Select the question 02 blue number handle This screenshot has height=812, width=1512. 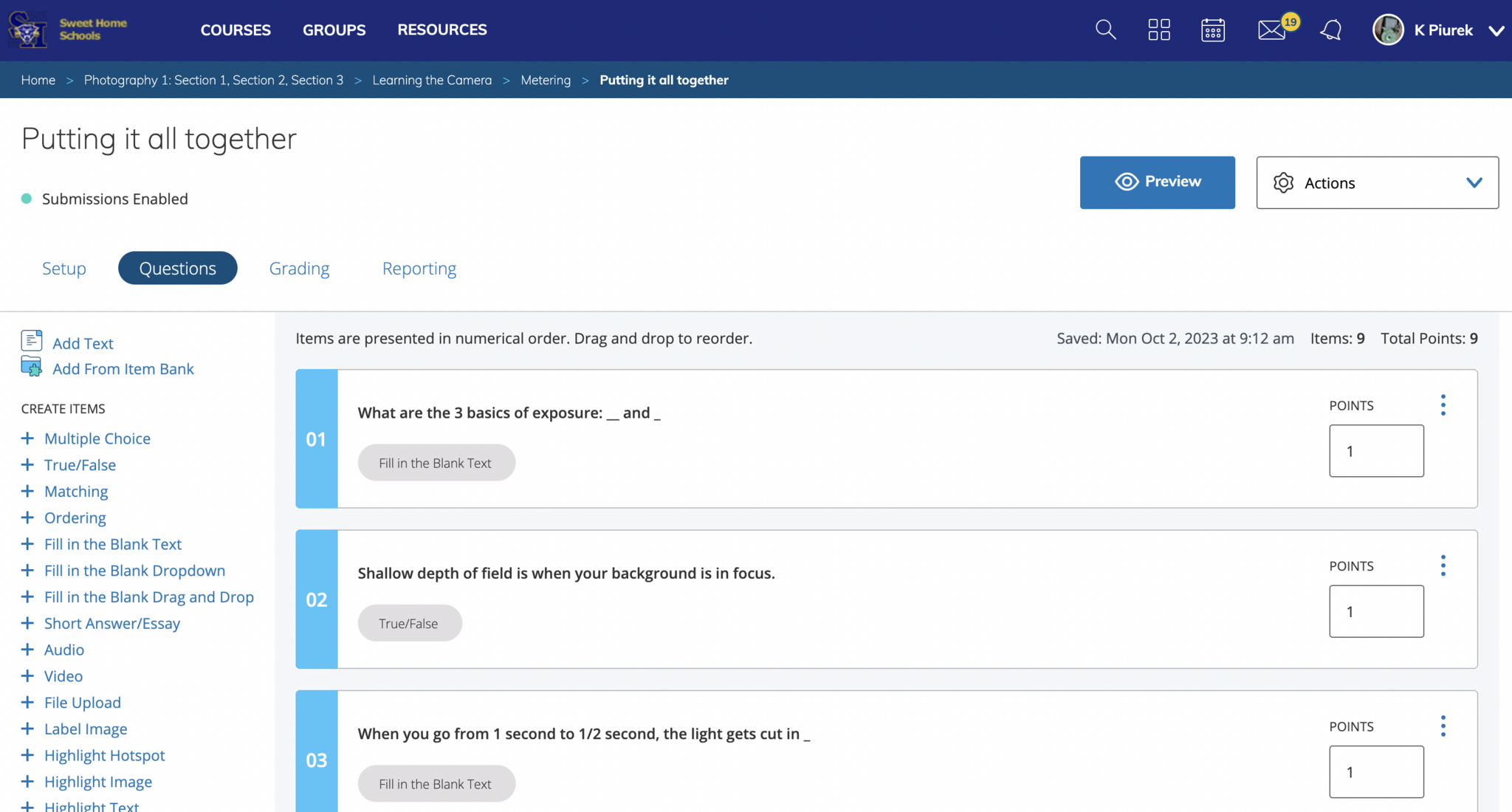317,599
